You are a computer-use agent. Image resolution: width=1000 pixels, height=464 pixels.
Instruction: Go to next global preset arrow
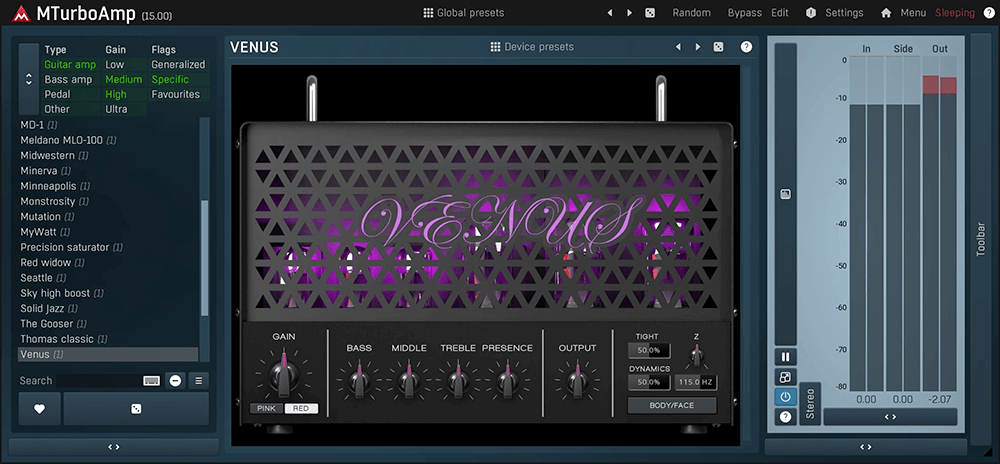[x=629, y=13]
